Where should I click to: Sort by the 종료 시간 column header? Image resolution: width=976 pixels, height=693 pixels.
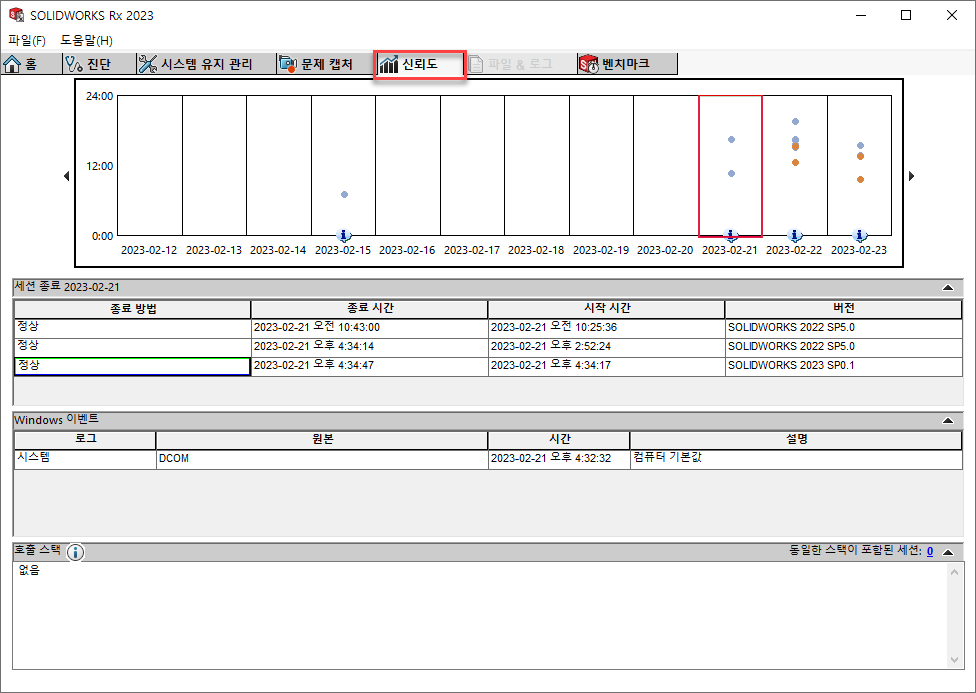(370, 309)
